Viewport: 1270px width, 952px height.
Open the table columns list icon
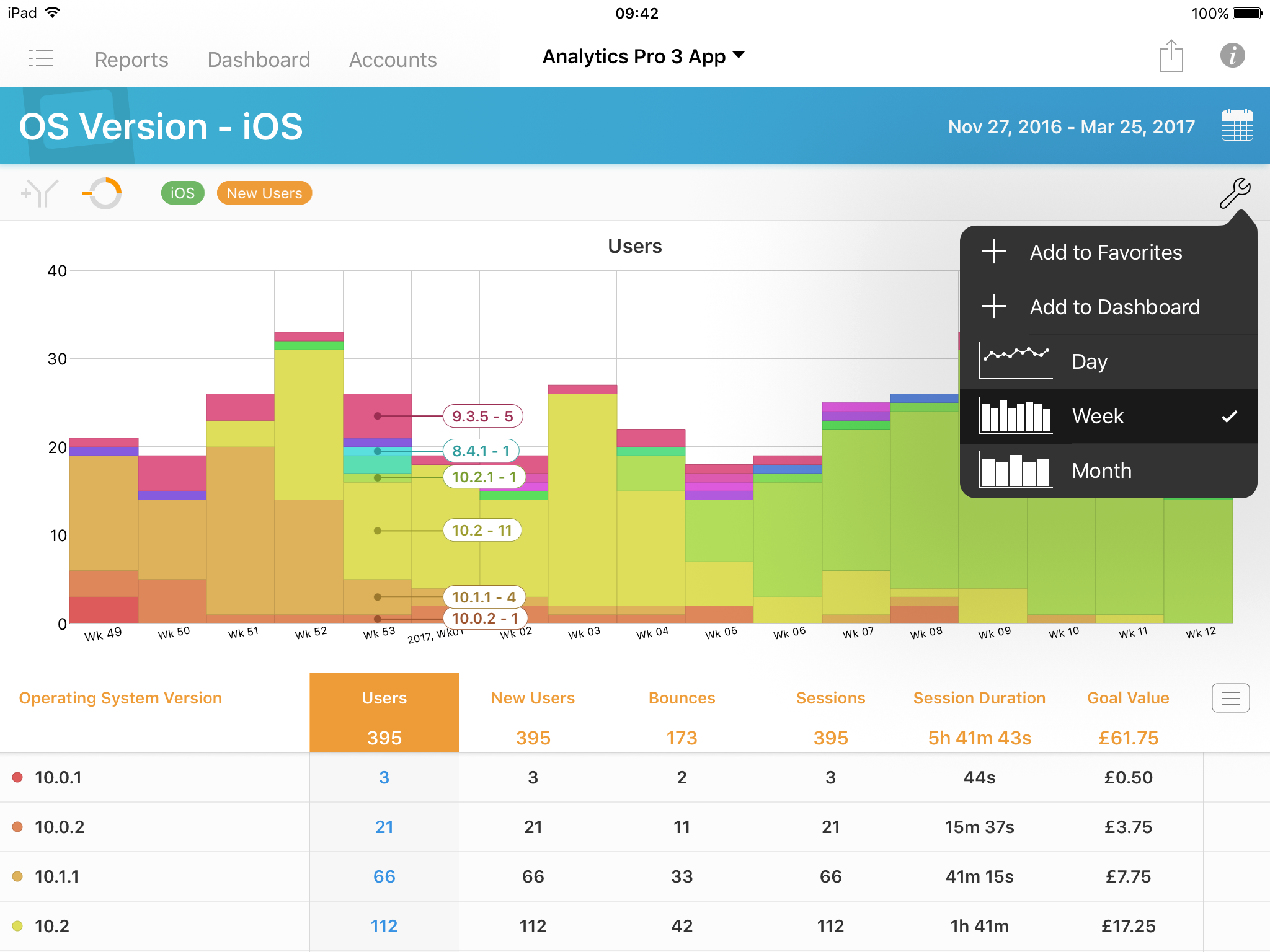[x=1230, y=699]
